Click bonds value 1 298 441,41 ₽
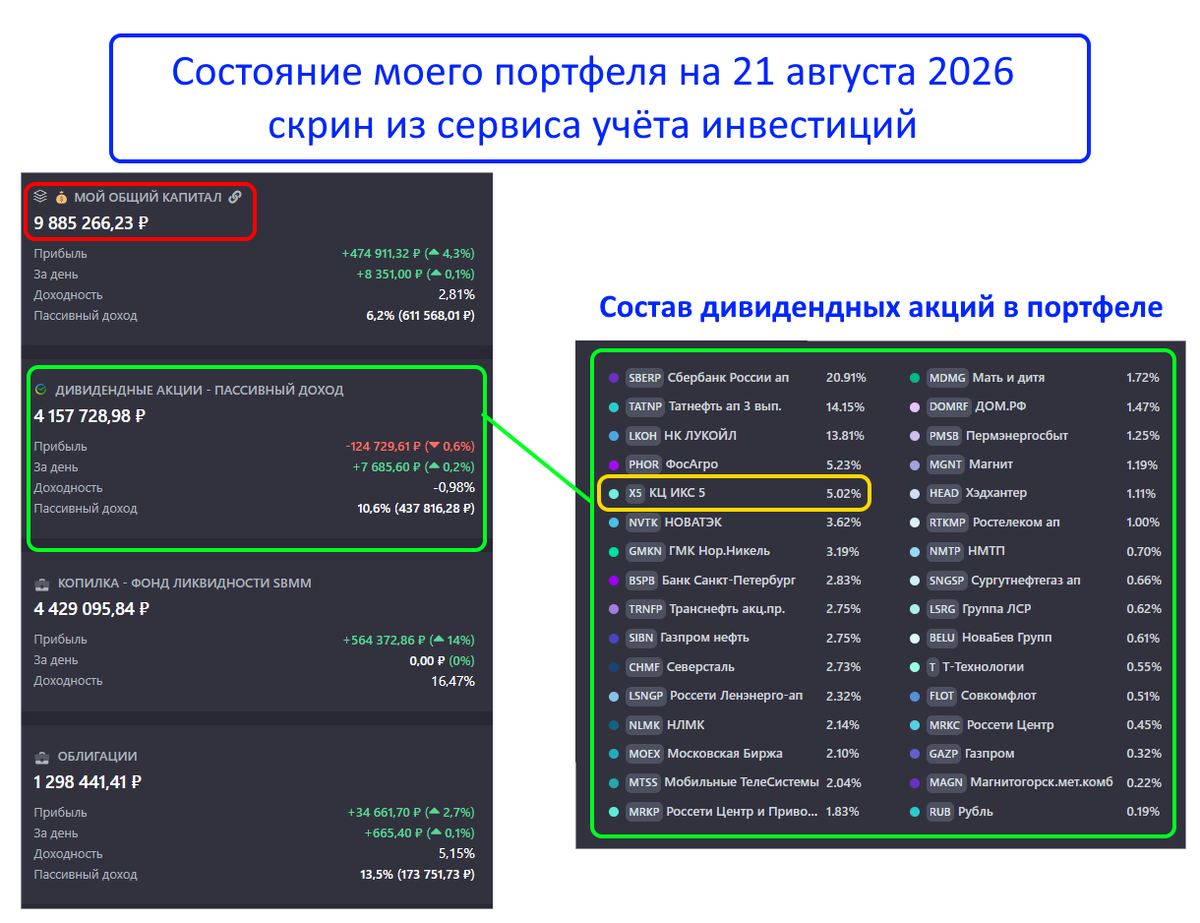1200x923 pixels. [x=87, y=782]
